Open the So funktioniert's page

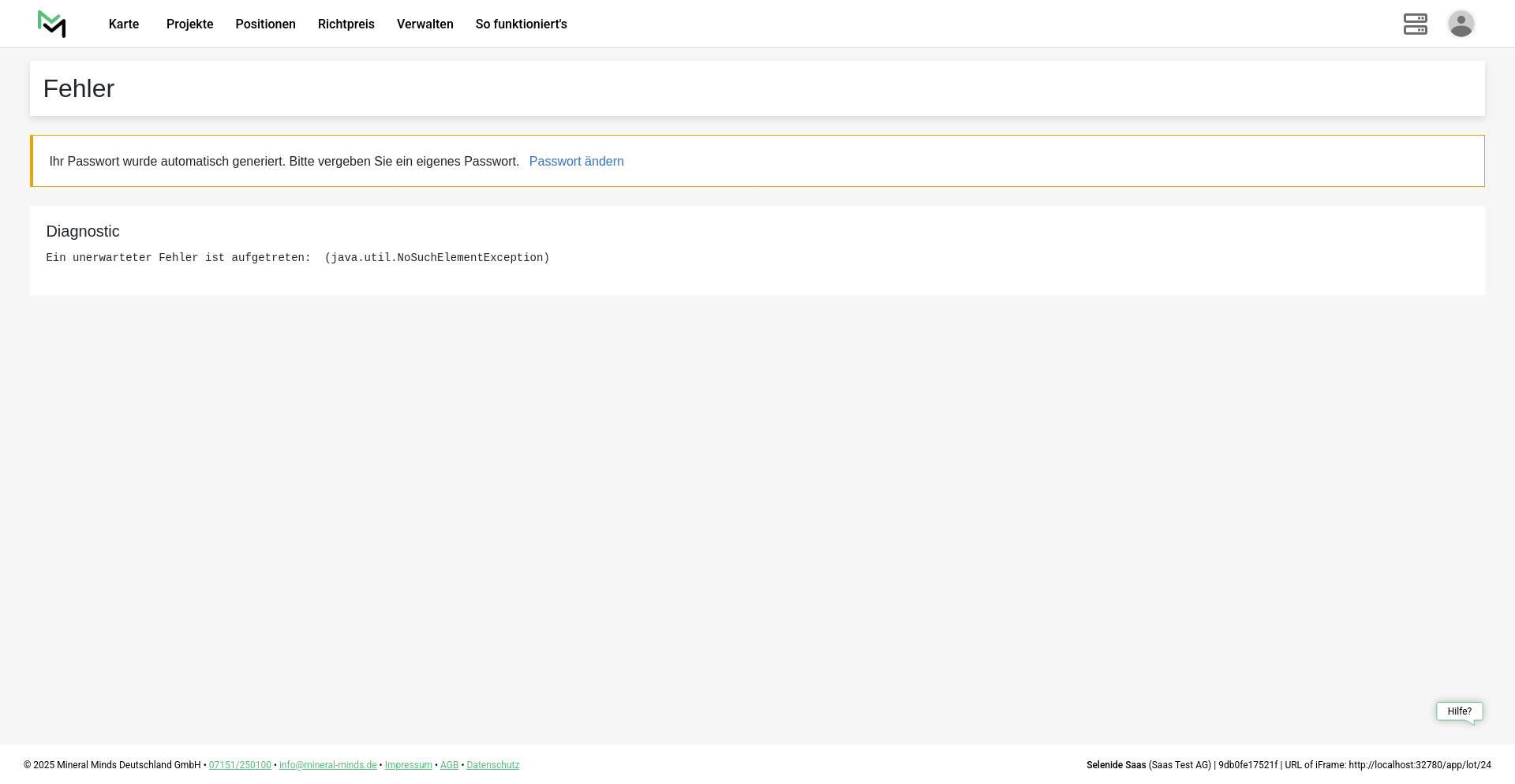(x=521, y=24)
